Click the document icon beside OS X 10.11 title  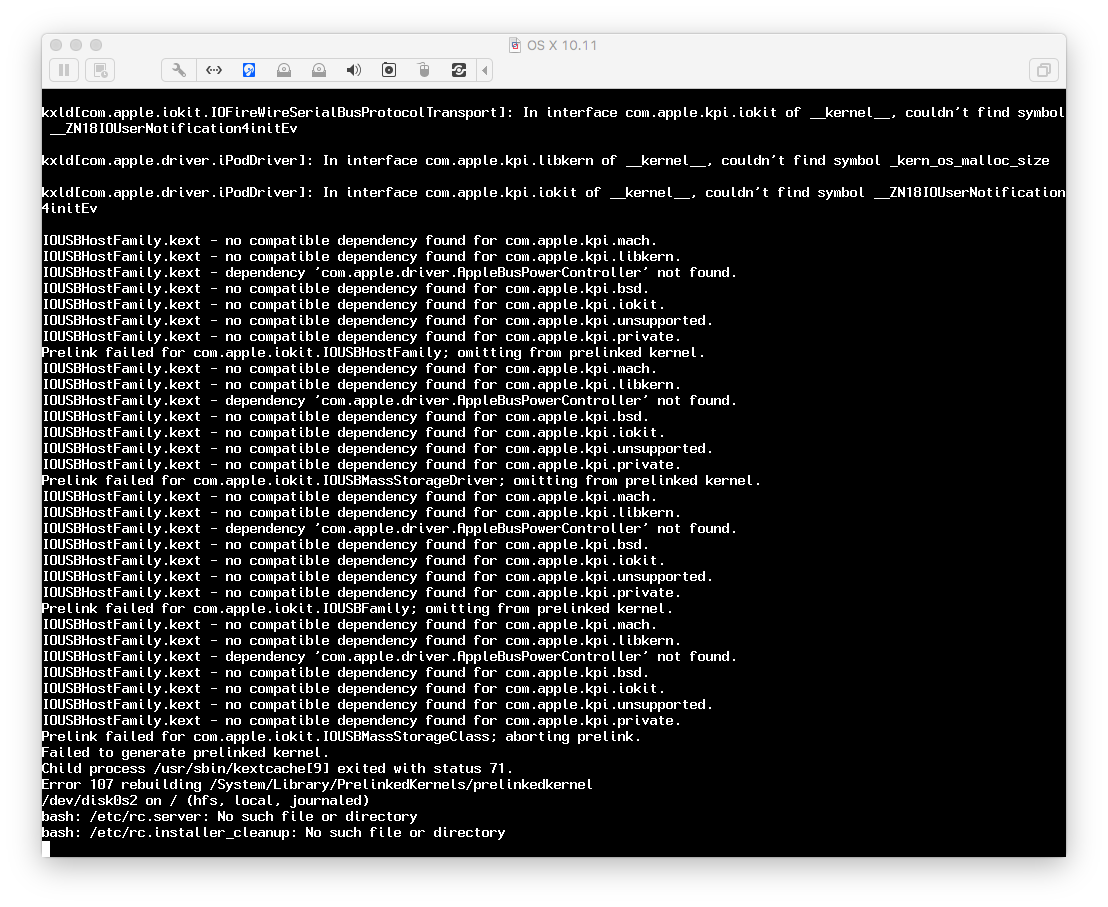tap(515, 45)
